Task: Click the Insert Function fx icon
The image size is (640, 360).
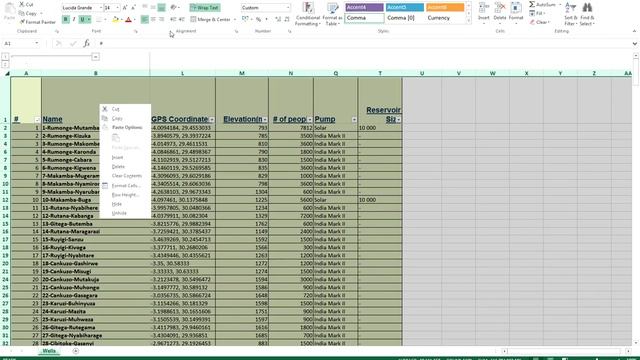Action: 87,43
